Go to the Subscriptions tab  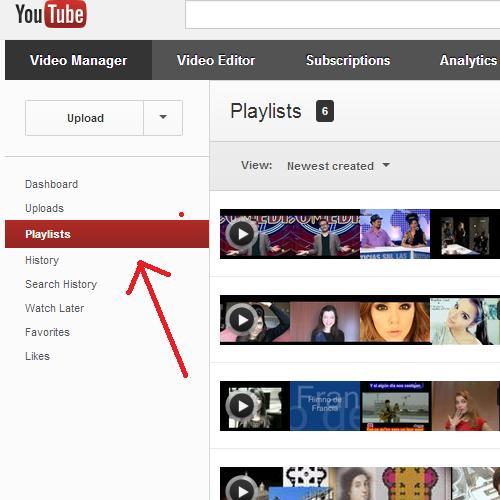pos(348,60)
